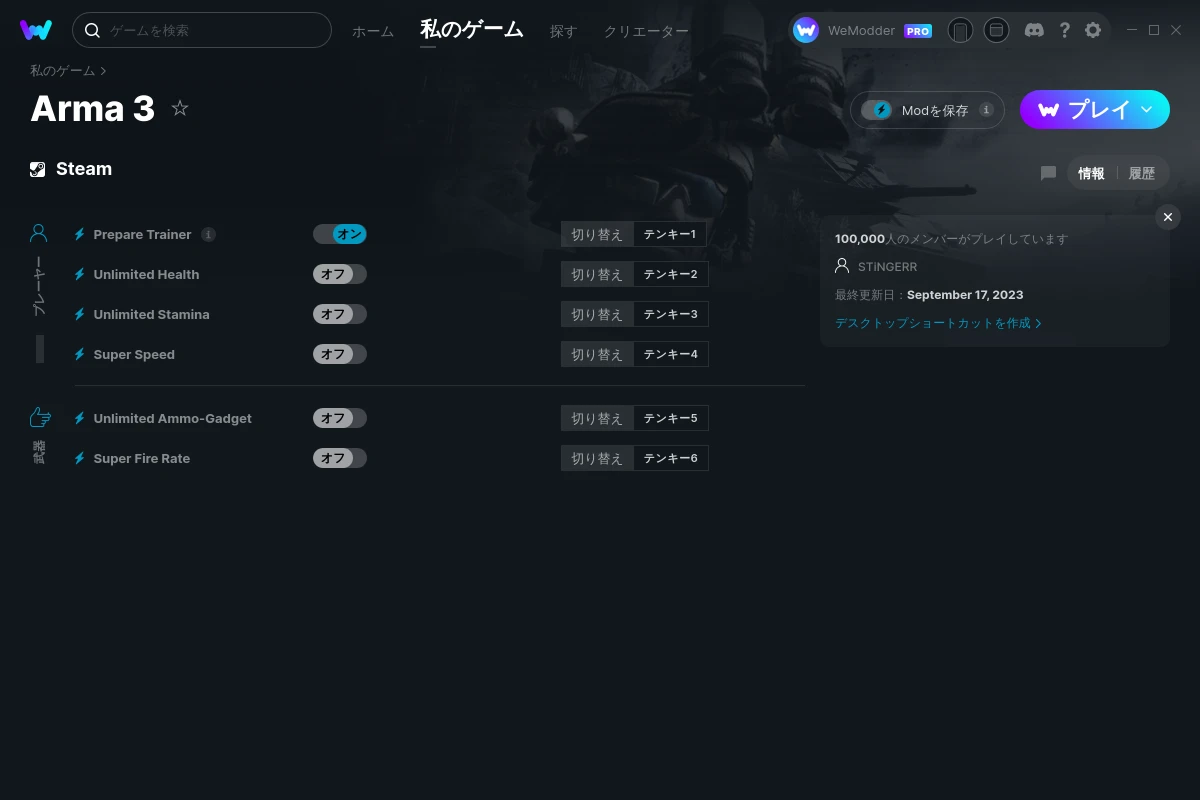The image size is (1200, 800).
Task: Click the STiNGERR author name
Action: pos(887,267)
